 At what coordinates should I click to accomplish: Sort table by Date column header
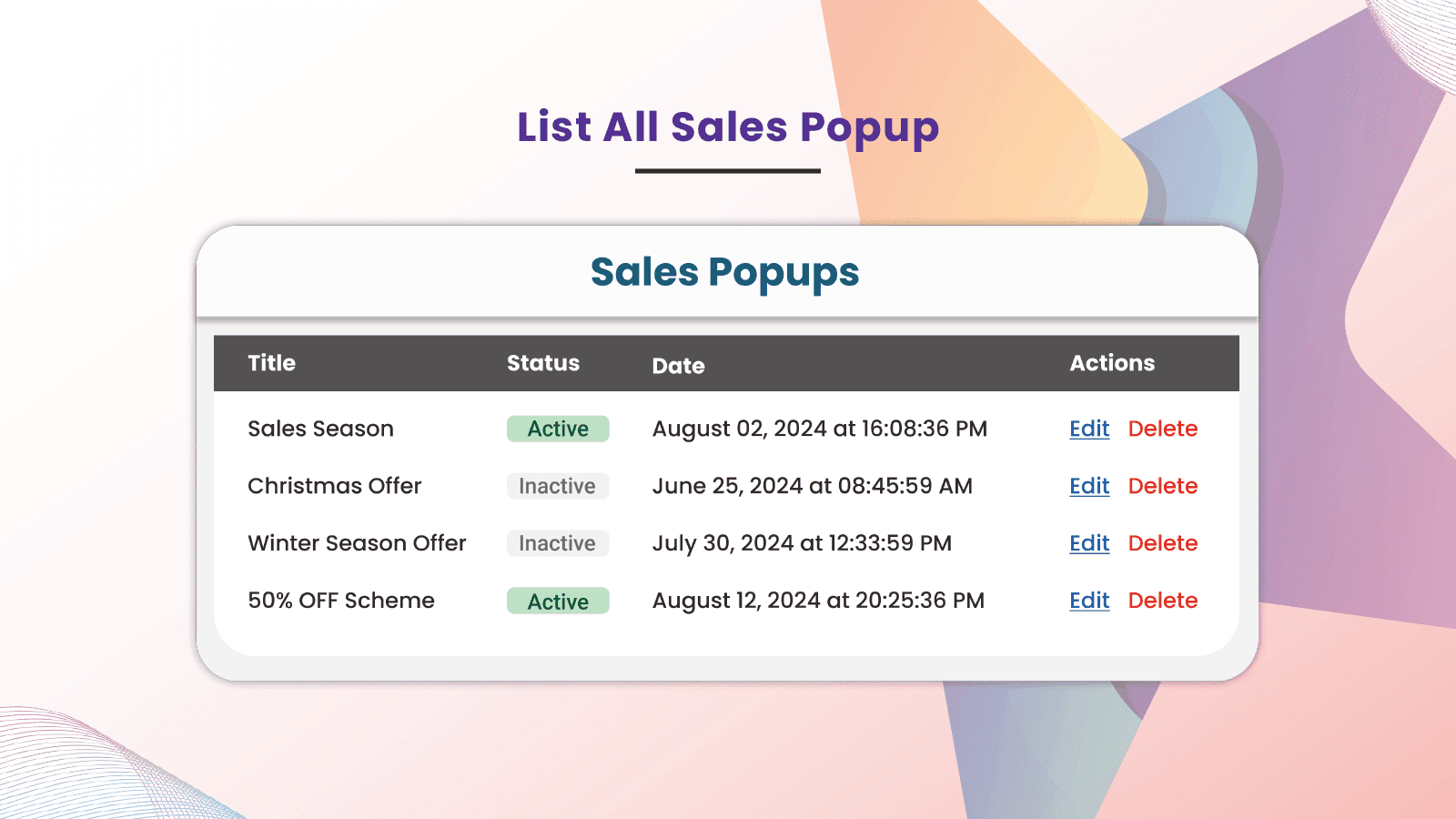pyautogui.click(x=678, y=366)
